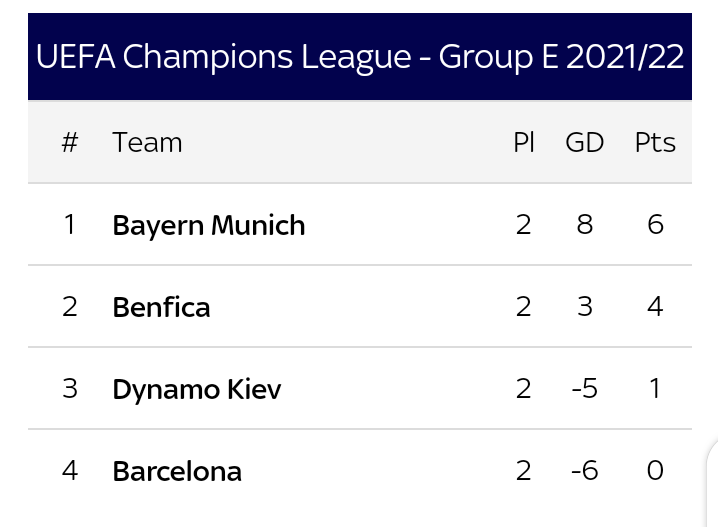Select the Dynamo Kiev team name

pyautogui.click(x=197, y=390)
